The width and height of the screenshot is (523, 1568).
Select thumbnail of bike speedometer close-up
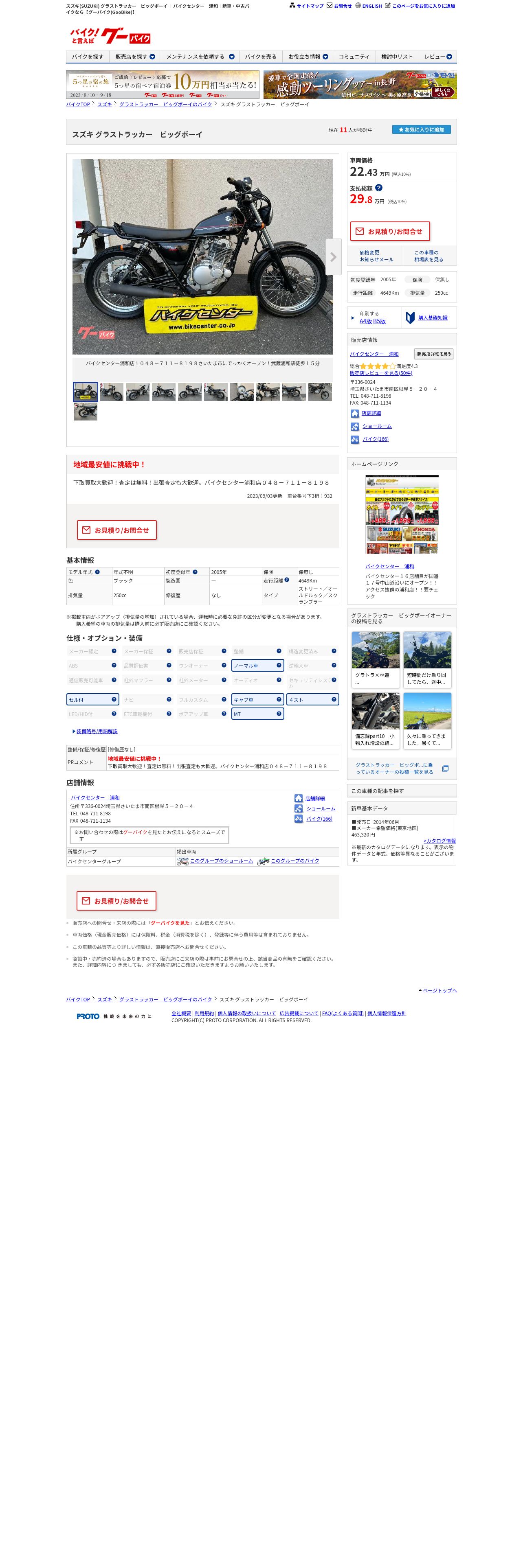coord(242,392)
